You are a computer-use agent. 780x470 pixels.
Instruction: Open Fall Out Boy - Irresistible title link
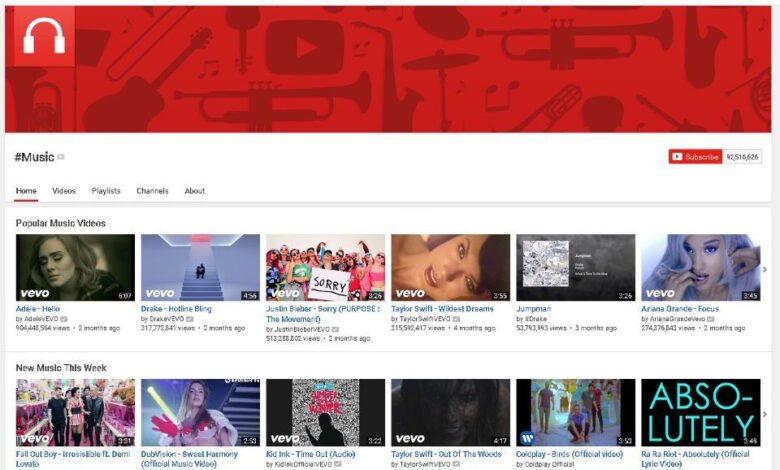(x=73, y=459)
